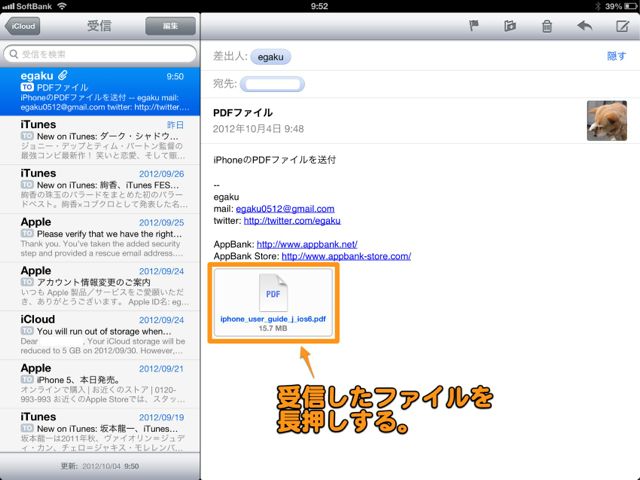The image size is (640, 480).
Task: Open iTunes mail dated 2012/09/26
Action: click(x=100, y=189)
